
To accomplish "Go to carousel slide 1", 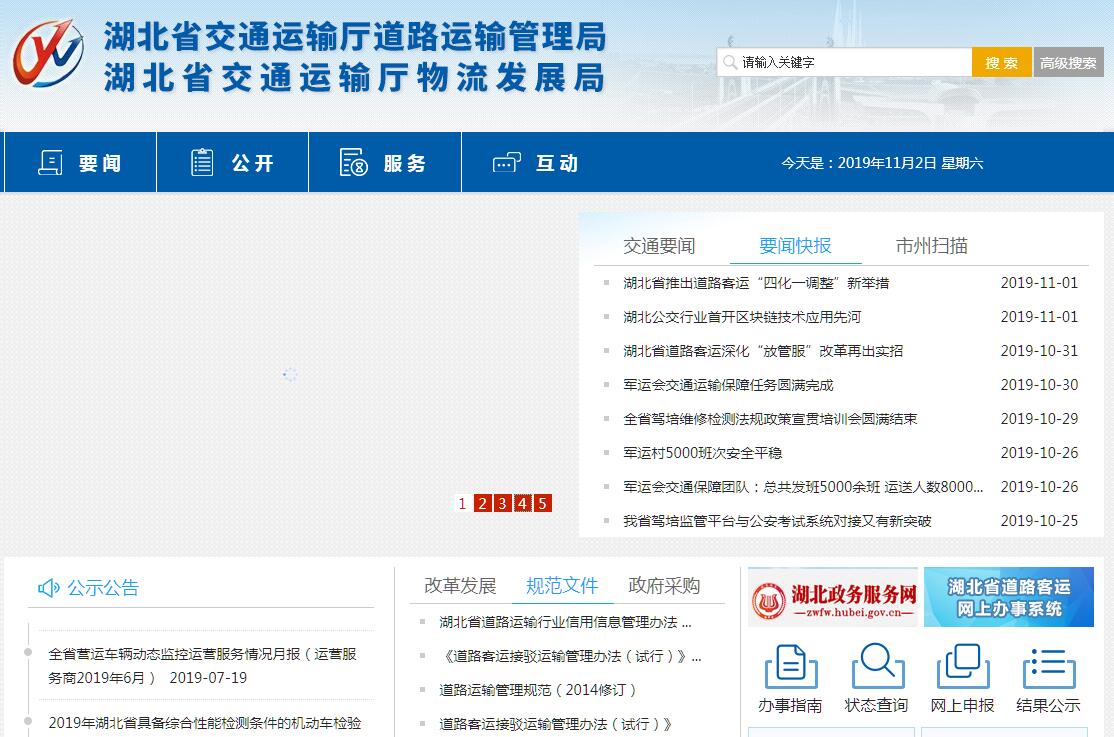I will [463, 503].
